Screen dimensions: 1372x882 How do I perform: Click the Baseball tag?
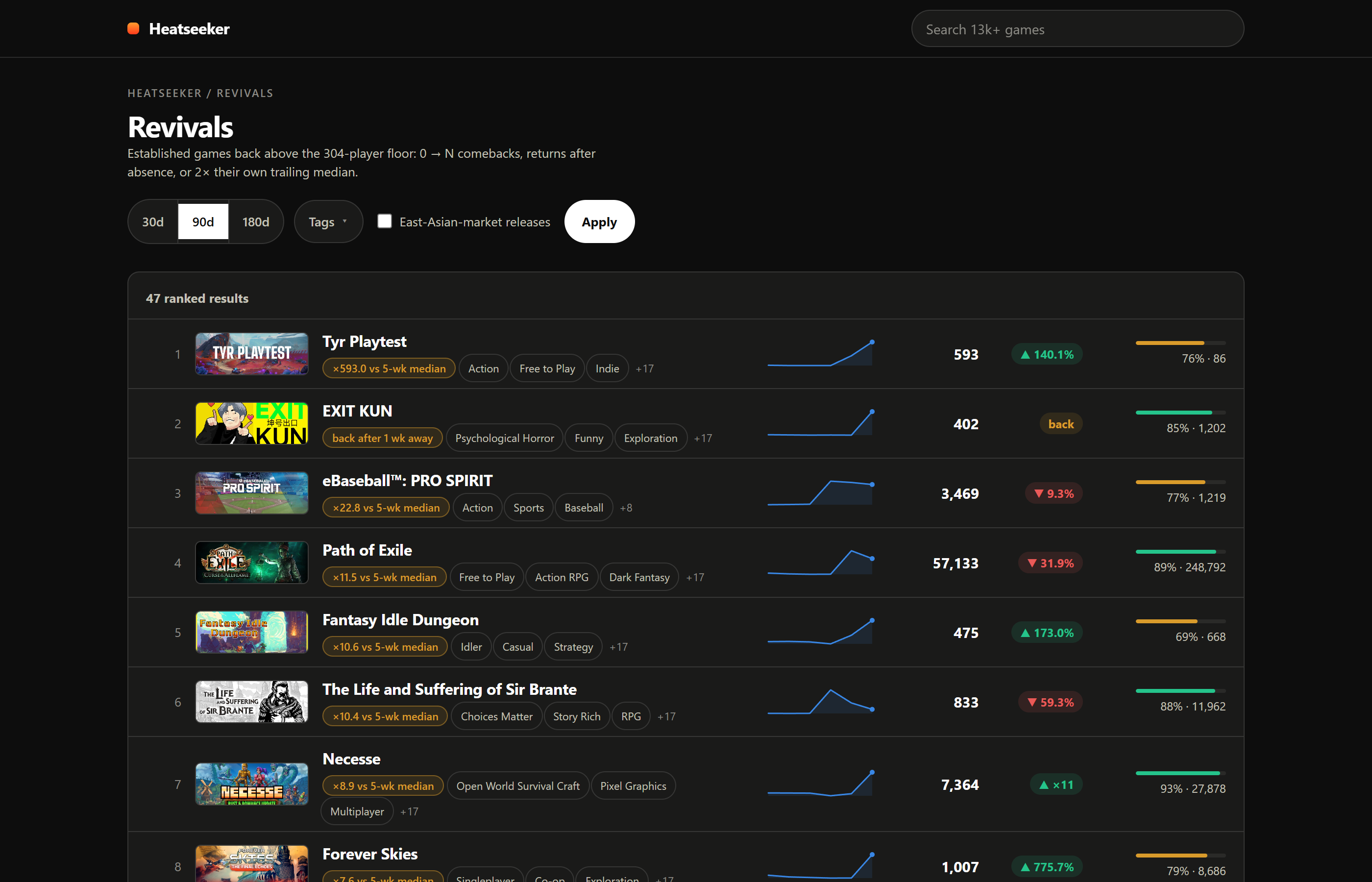coord(584,508)
